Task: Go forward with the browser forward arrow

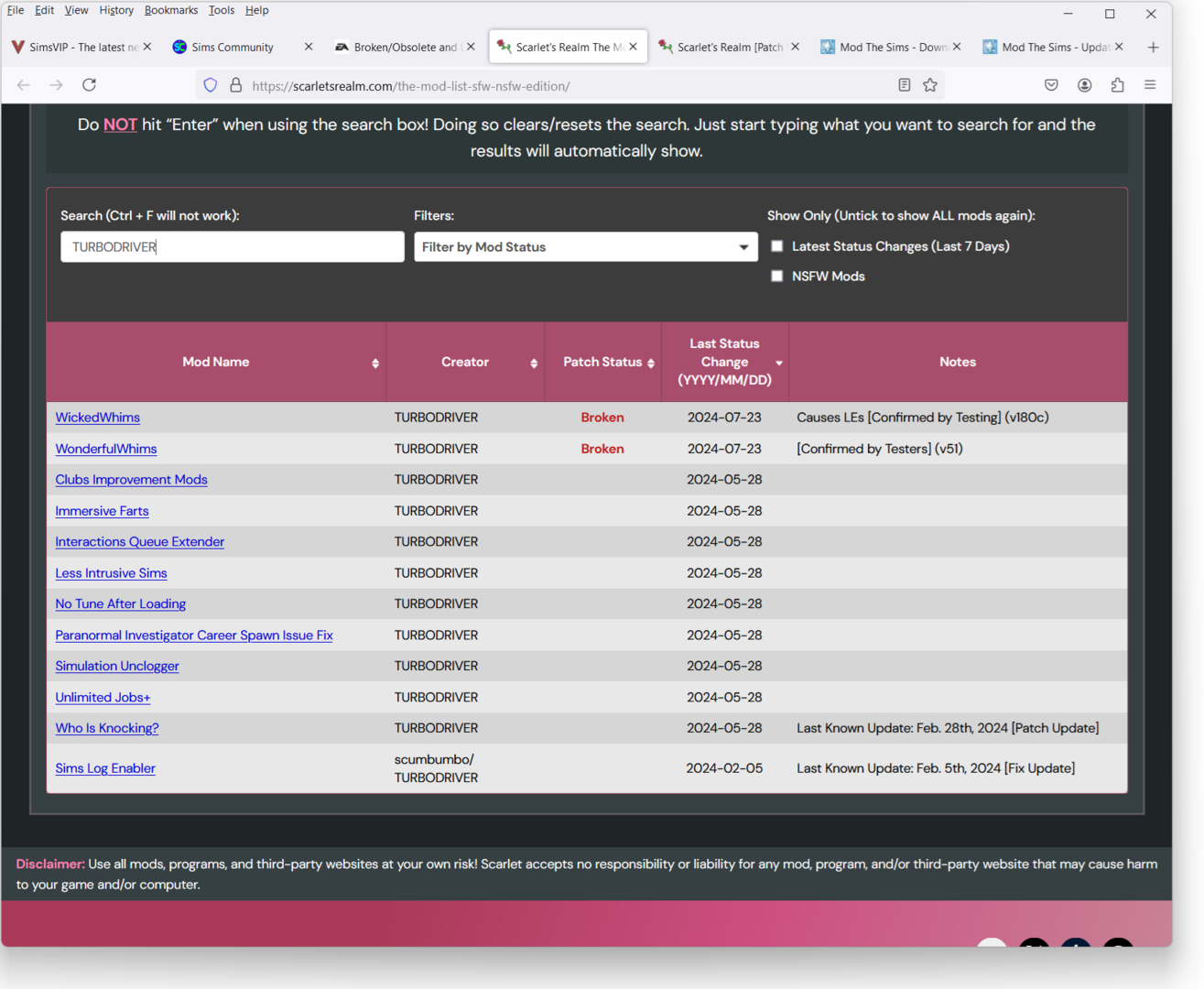Action: coord(57,85)
